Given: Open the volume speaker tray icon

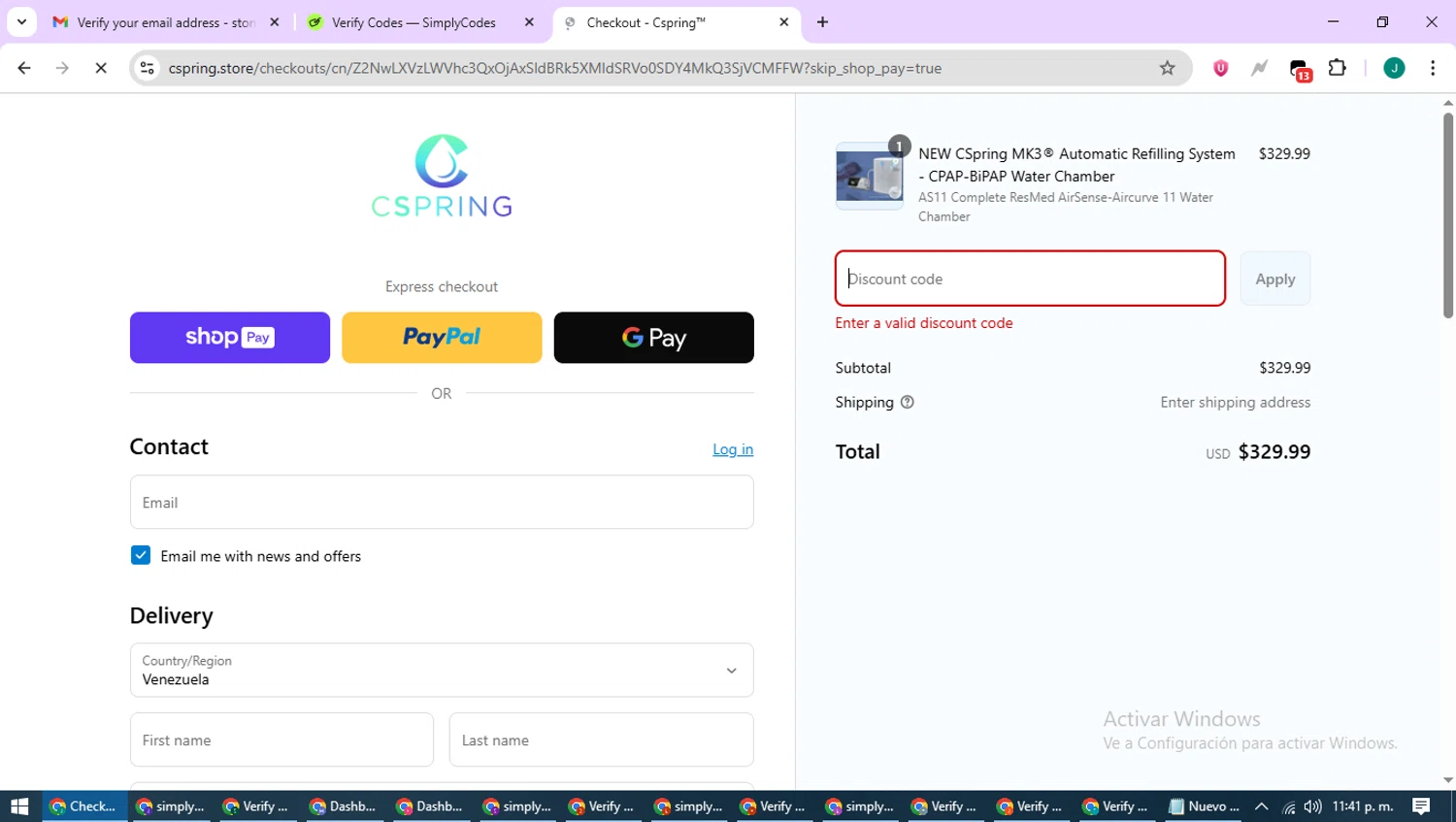Looking at the screenshot, I should 1312,806.
